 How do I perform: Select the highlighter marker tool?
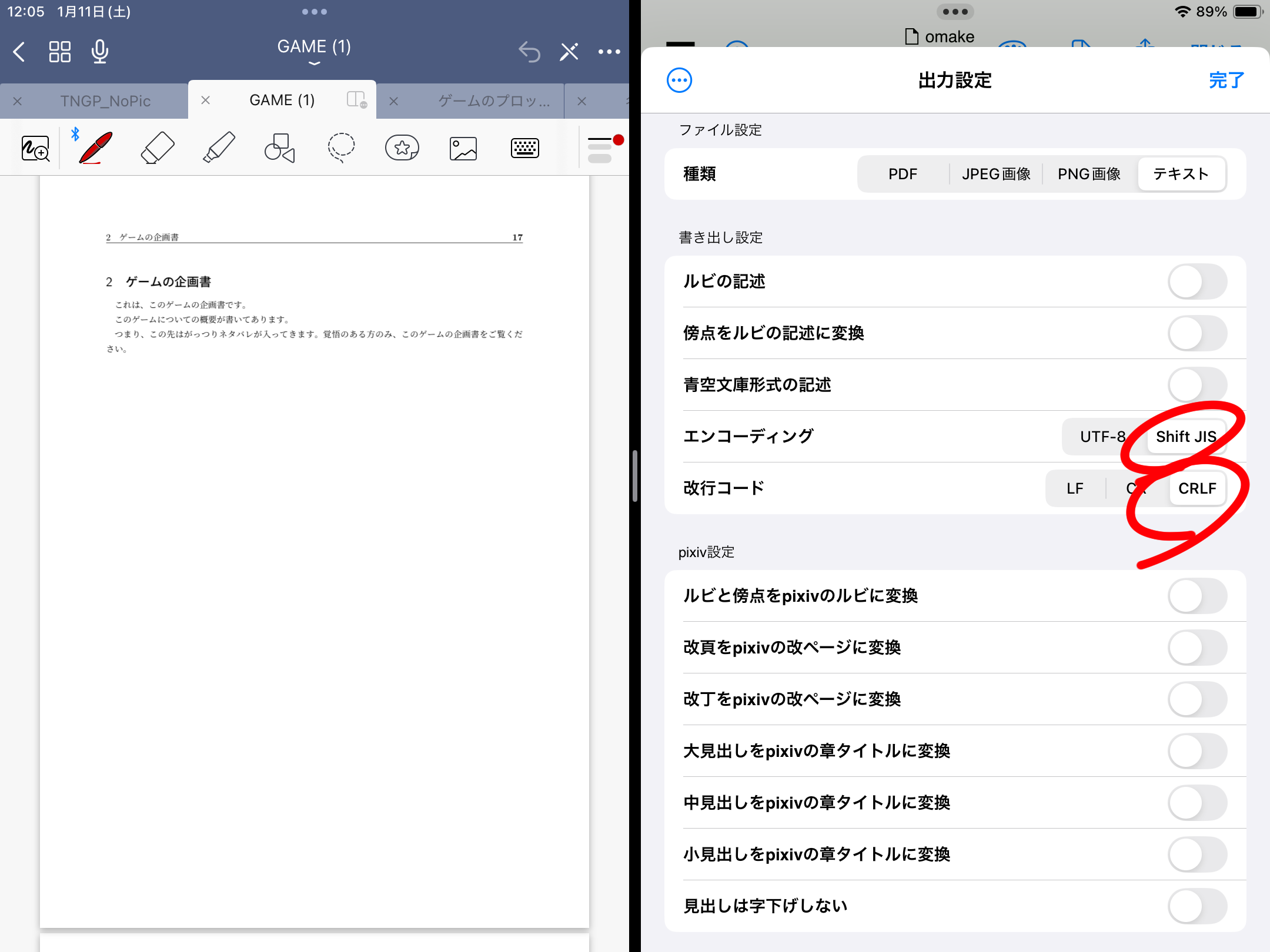(x=219, y=148)
